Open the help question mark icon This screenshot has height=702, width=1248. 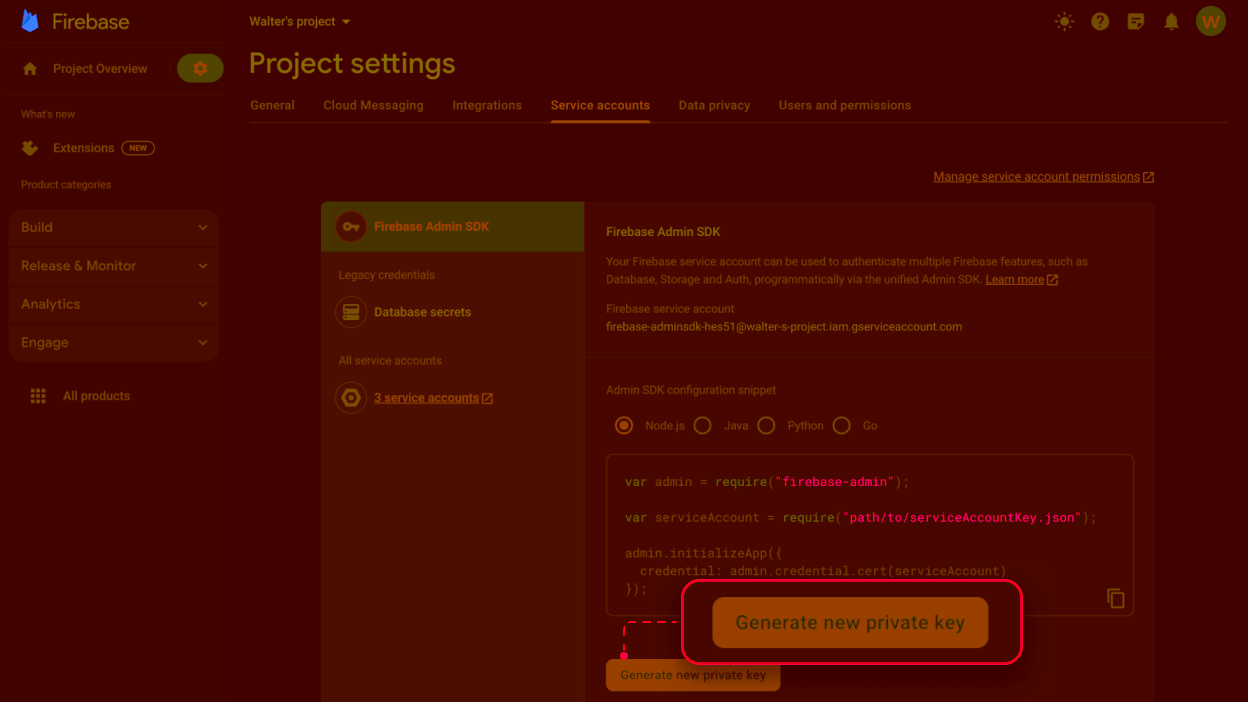pos(1100,21)
